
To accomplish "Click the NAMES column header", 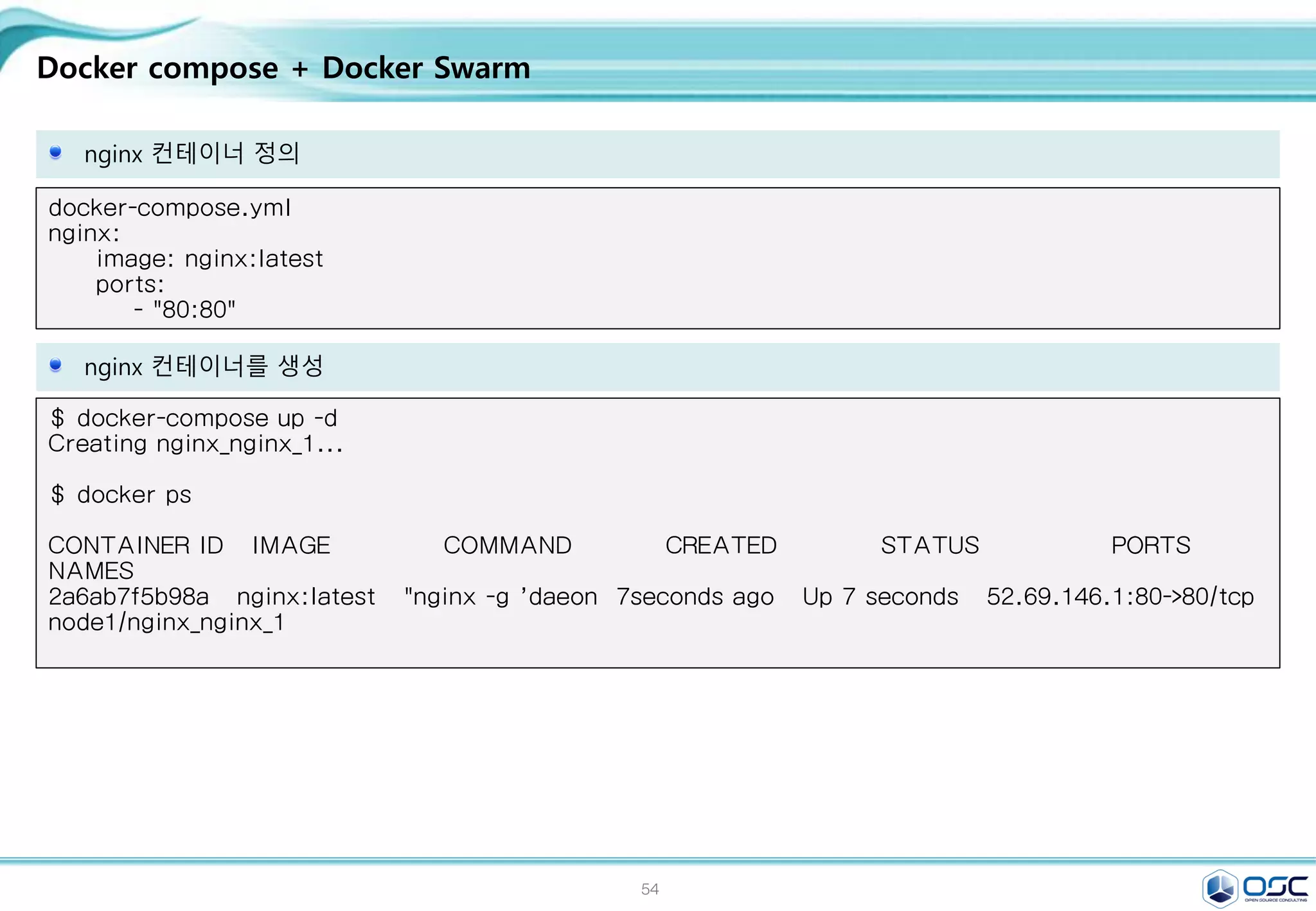I will click(x=91, y=571).
